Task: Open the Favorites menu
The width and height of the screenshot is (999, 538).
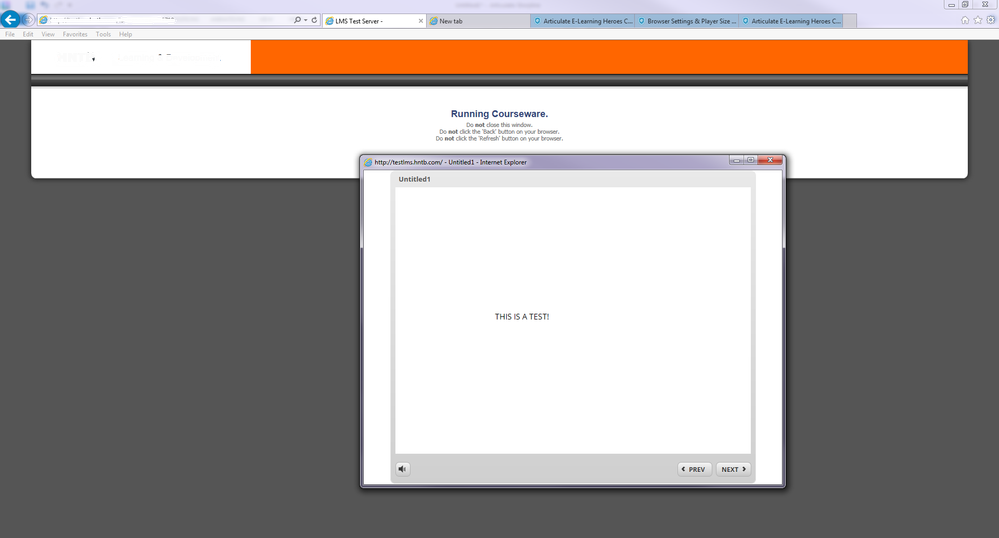Action: 75,34
